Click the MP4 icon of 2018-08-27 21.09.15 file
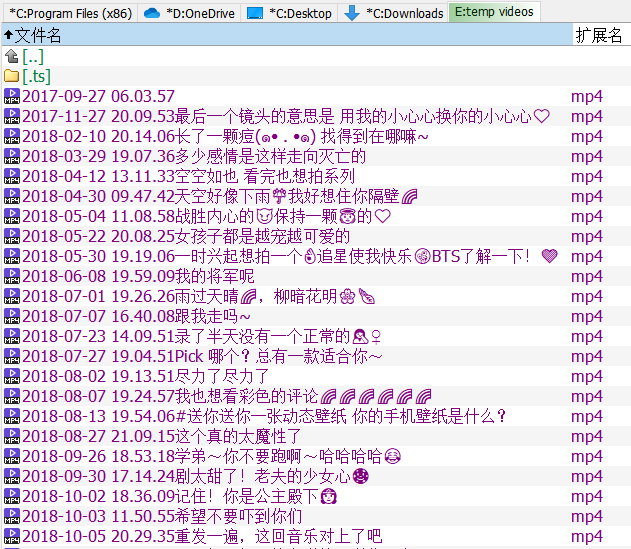This screenshot has height=549, width=631. [x=12, y=436]
